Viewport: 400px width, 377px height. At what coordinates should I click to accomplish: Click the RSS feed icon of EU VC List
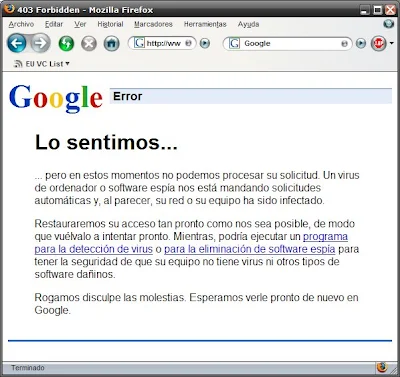click(18, 63)
